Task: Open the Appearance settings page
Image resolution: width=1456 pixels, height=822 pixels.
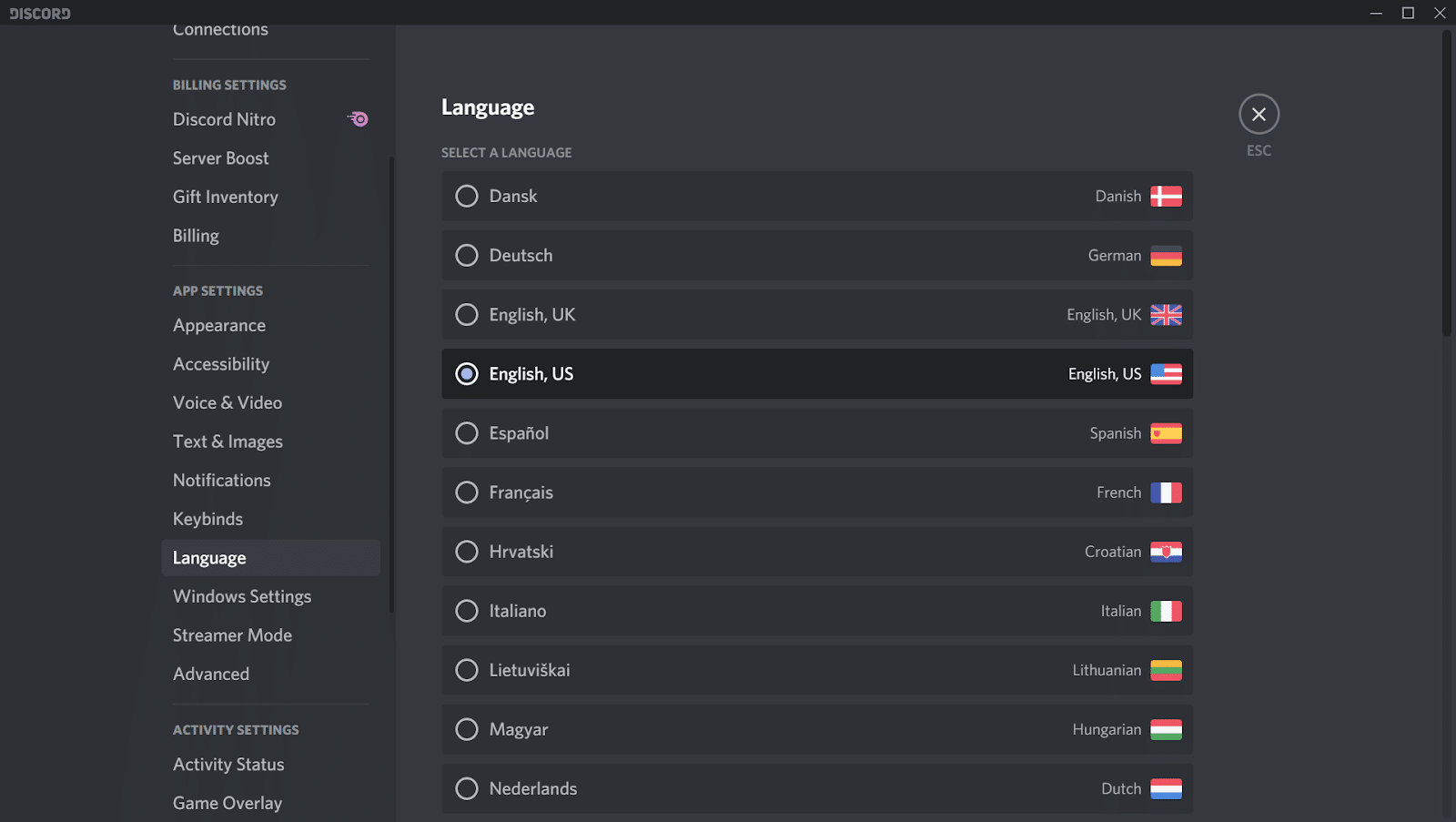Action: coord(219,325)
